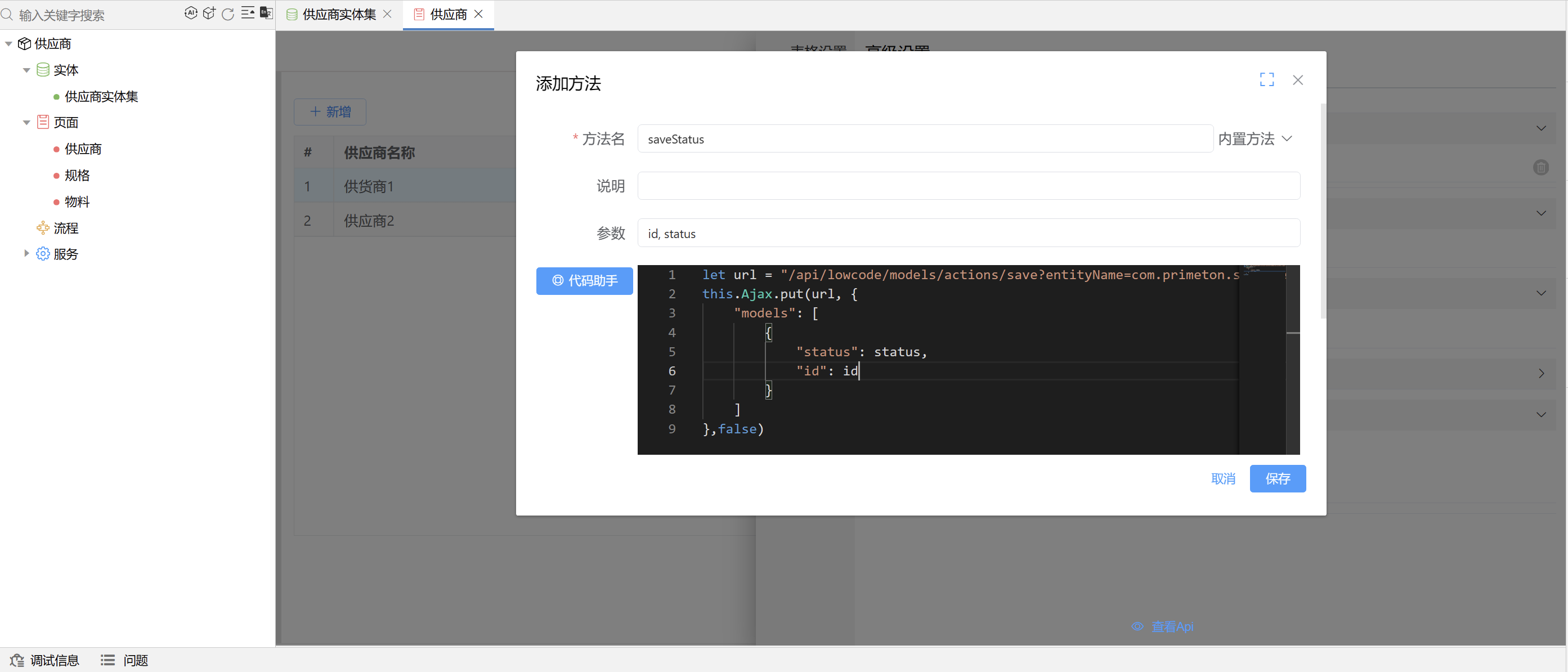The width and height of the screenshot is (1568, 672).
Task: Maximize dialog with fullscreen icon
Action: [1266, 80]
